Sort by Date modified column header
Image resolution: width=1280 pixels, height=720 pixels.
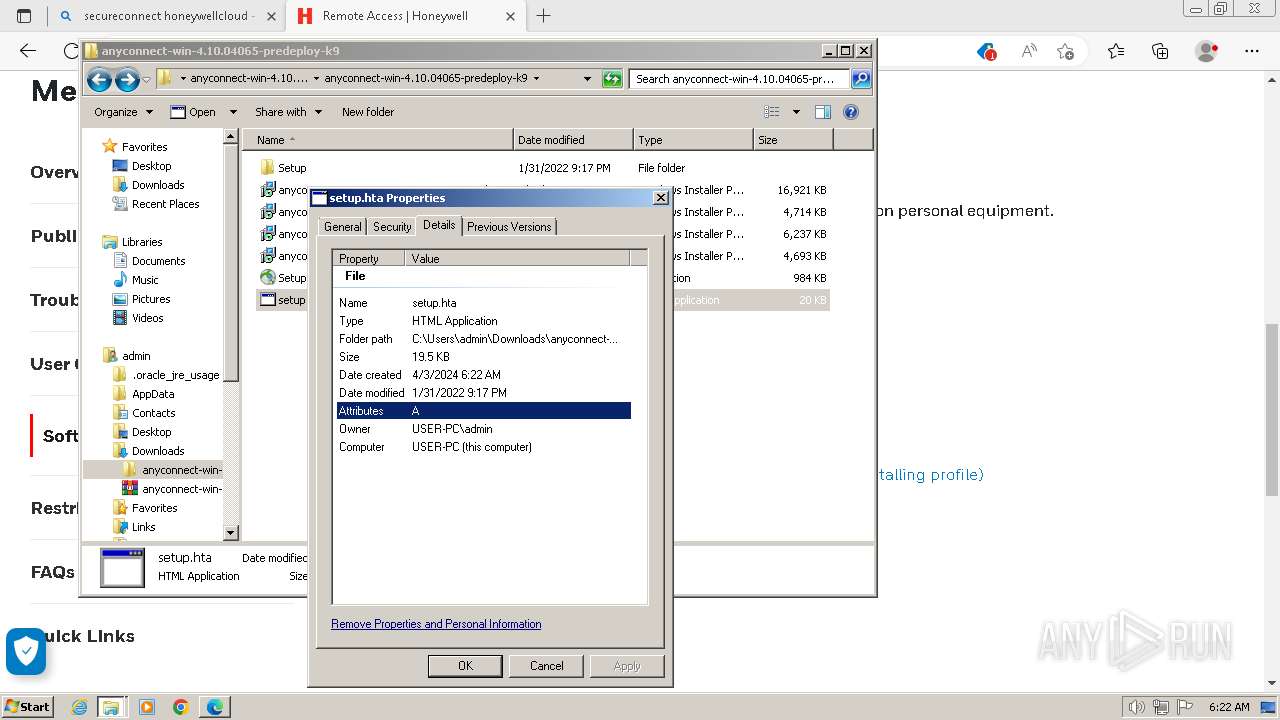[573, 140]
